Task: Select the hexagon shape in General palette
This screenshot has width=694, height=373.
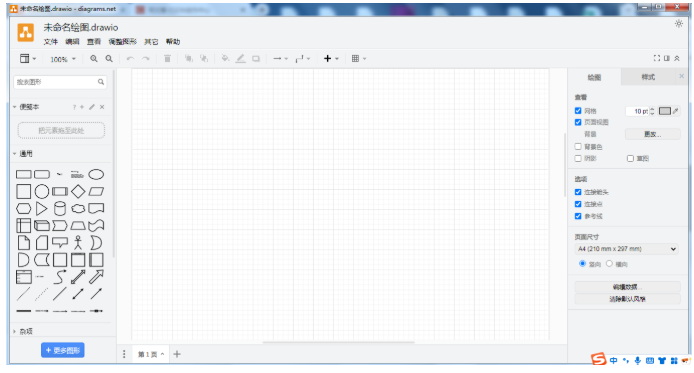Action: (23, 208)
